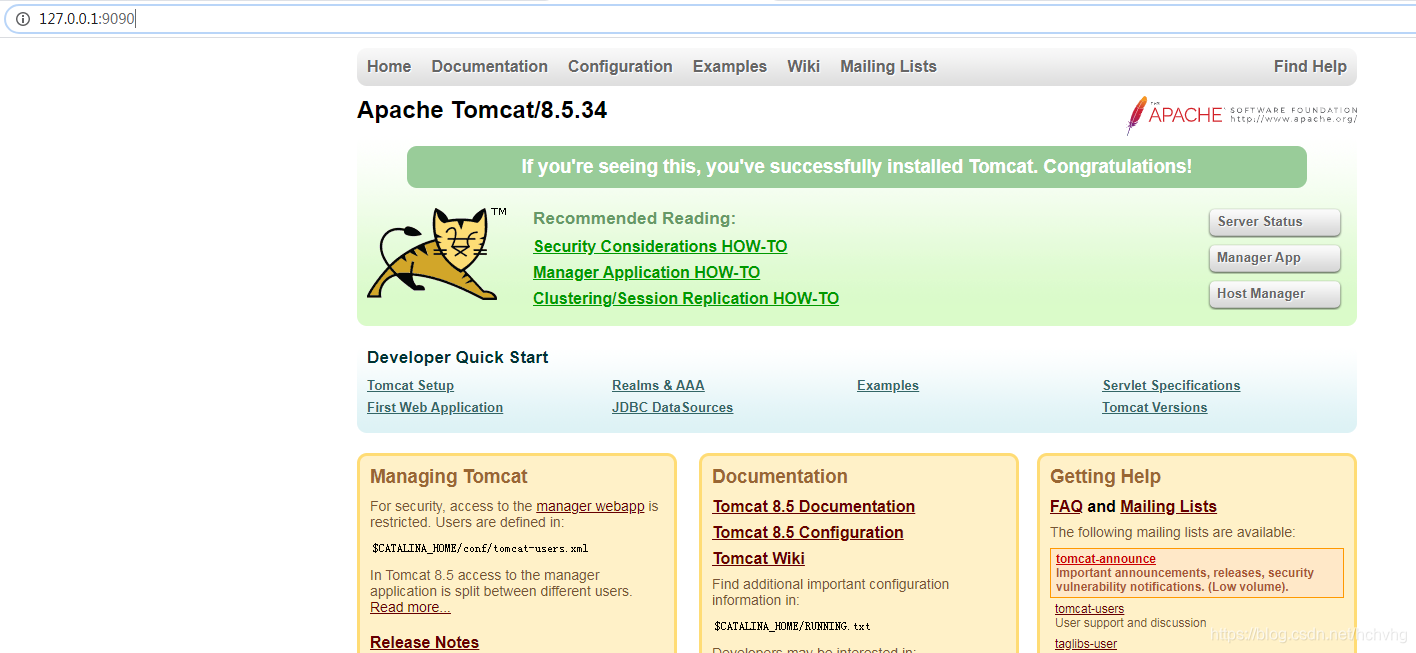Click the manager webapp link
This screenshot has width=1416, height=653.
590,507
